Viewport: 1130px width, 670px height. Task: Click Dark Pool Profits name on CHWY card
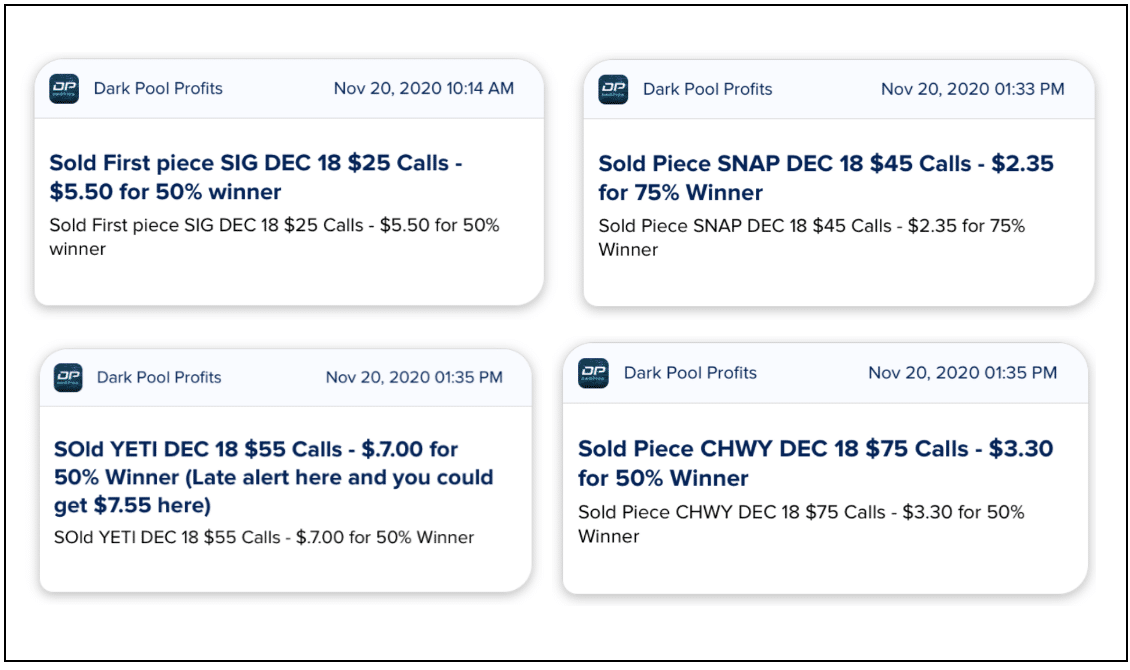click(690, 373)
